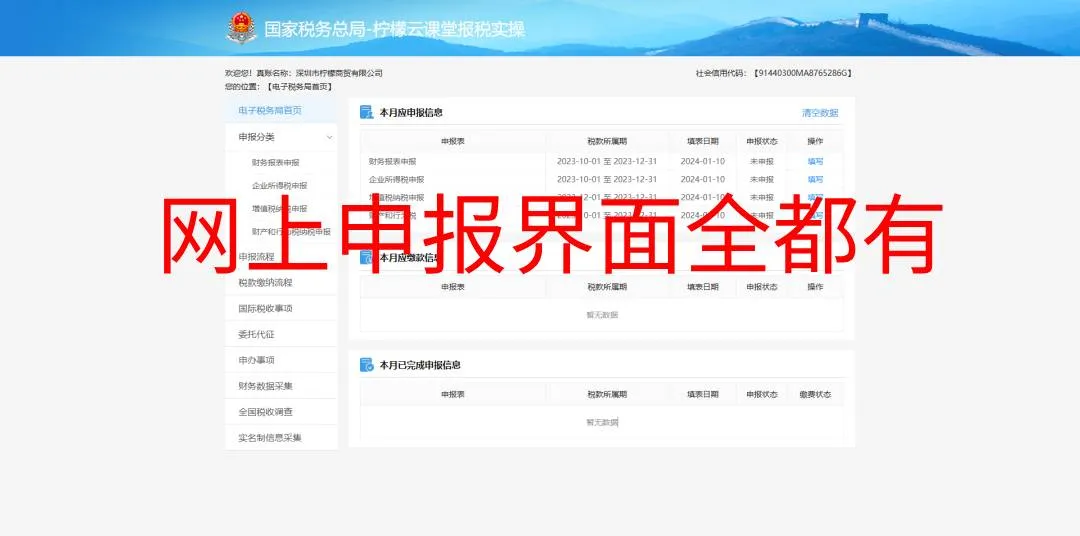Select 申报分类 in the sidebar menu

[256, 137]
